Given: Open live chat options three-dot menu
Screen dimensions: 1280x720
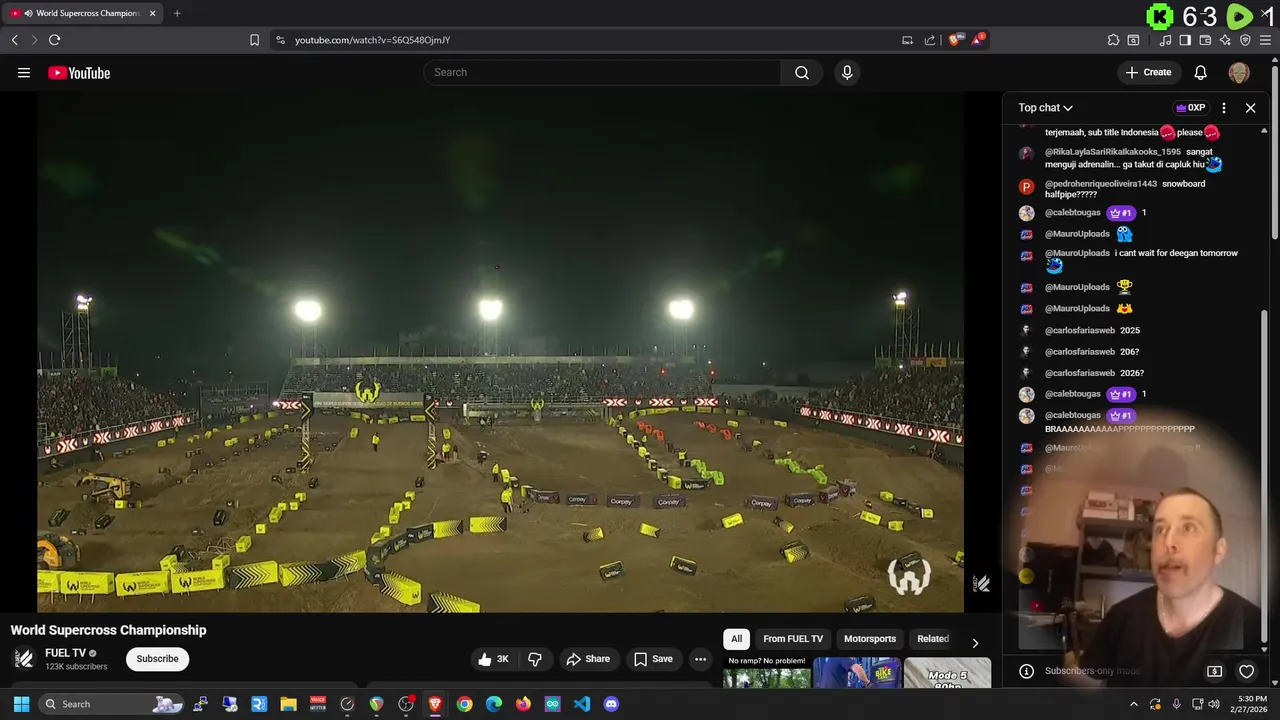Looking at the screenshot, I should [x=1224, y=108].
